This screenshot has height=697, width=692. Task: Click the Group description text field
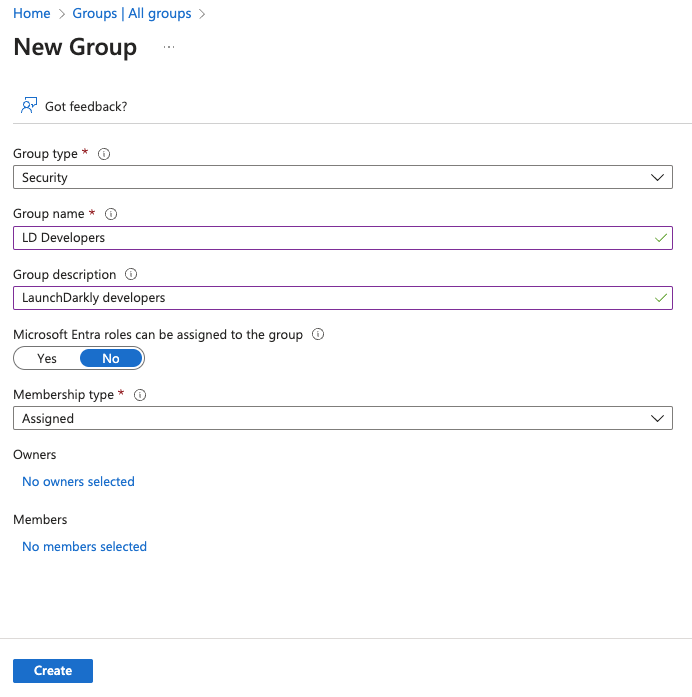(x=330, y=298)
